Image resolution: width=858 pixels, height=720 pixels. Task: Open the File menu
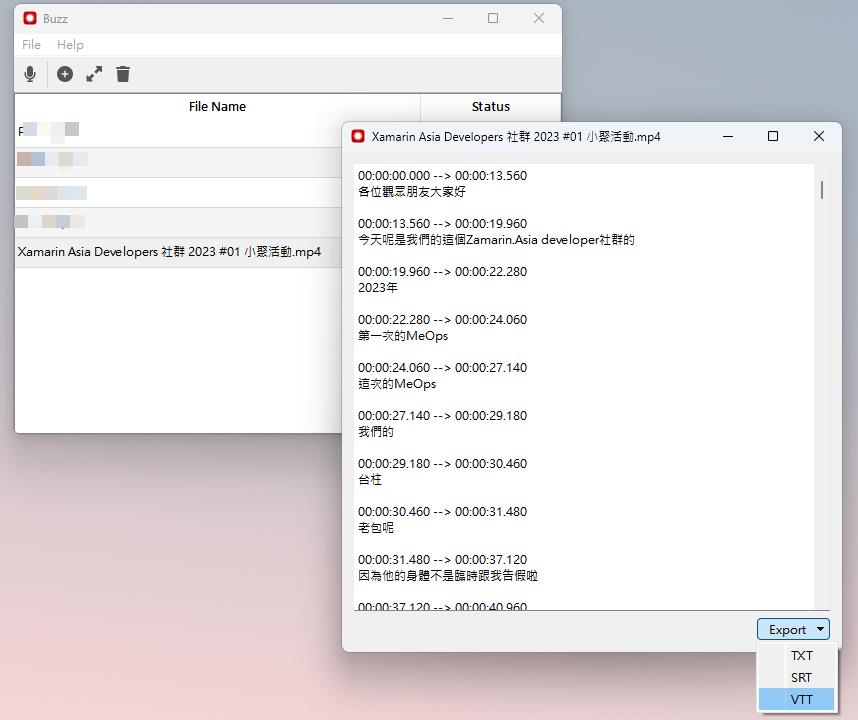[30, 44]
